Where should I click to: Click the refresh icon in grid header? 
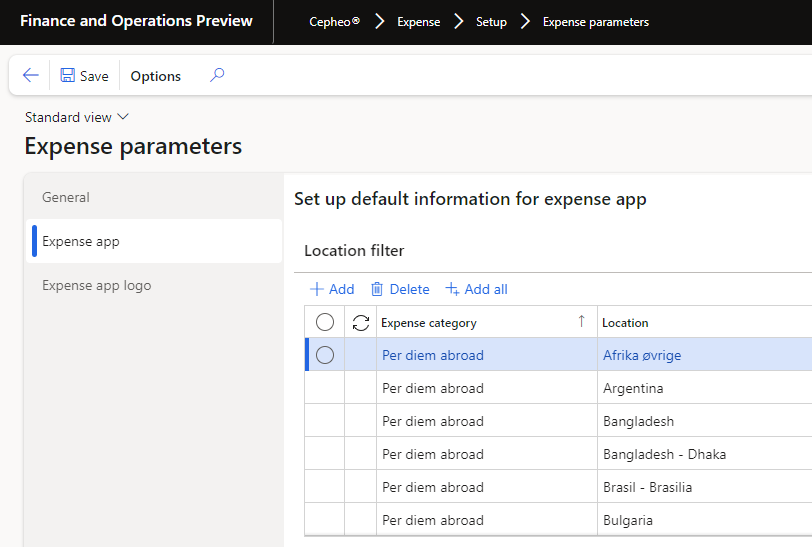point(361,322)
